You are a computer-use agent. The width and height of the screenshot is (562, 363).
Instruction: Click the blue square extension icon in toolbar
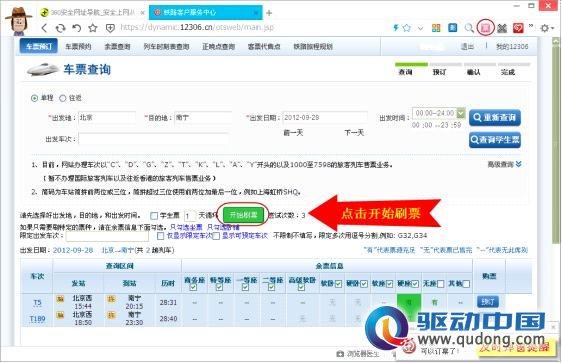click(452, 28)
